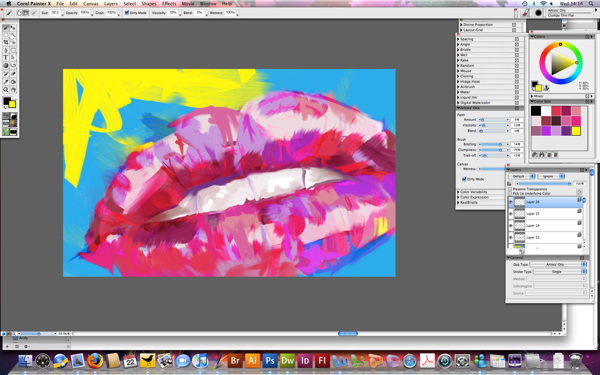
Task: Expand the Mixer panel
Action: tap(532, 96)
